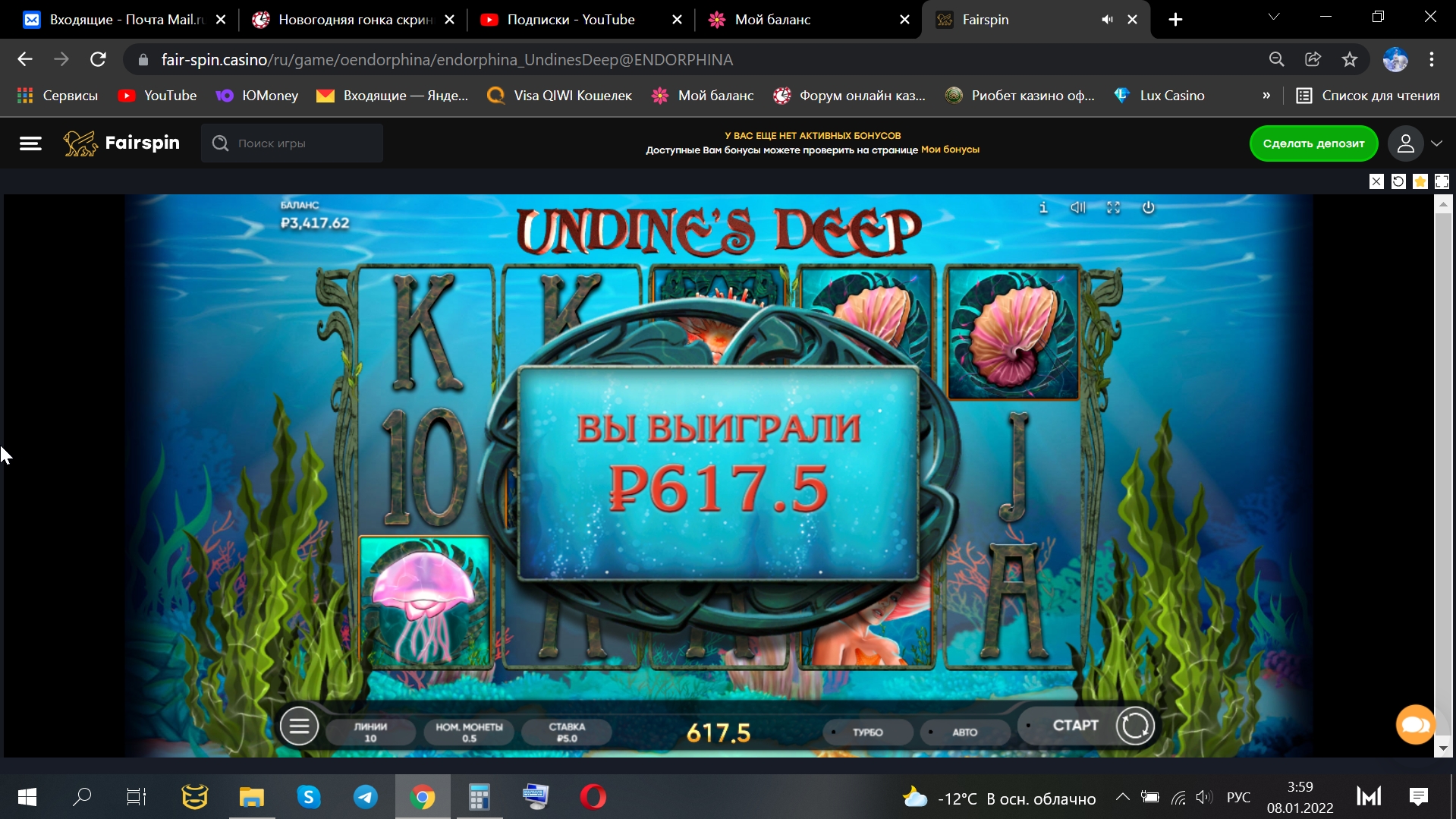Reload the game frame icon
The width and height of the screenshot is (1456, 819).
click(1398, 181)
